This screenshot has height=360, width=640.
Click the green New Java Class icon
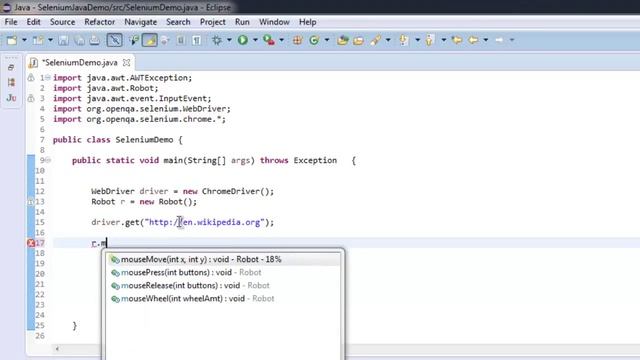pos(314,40)
